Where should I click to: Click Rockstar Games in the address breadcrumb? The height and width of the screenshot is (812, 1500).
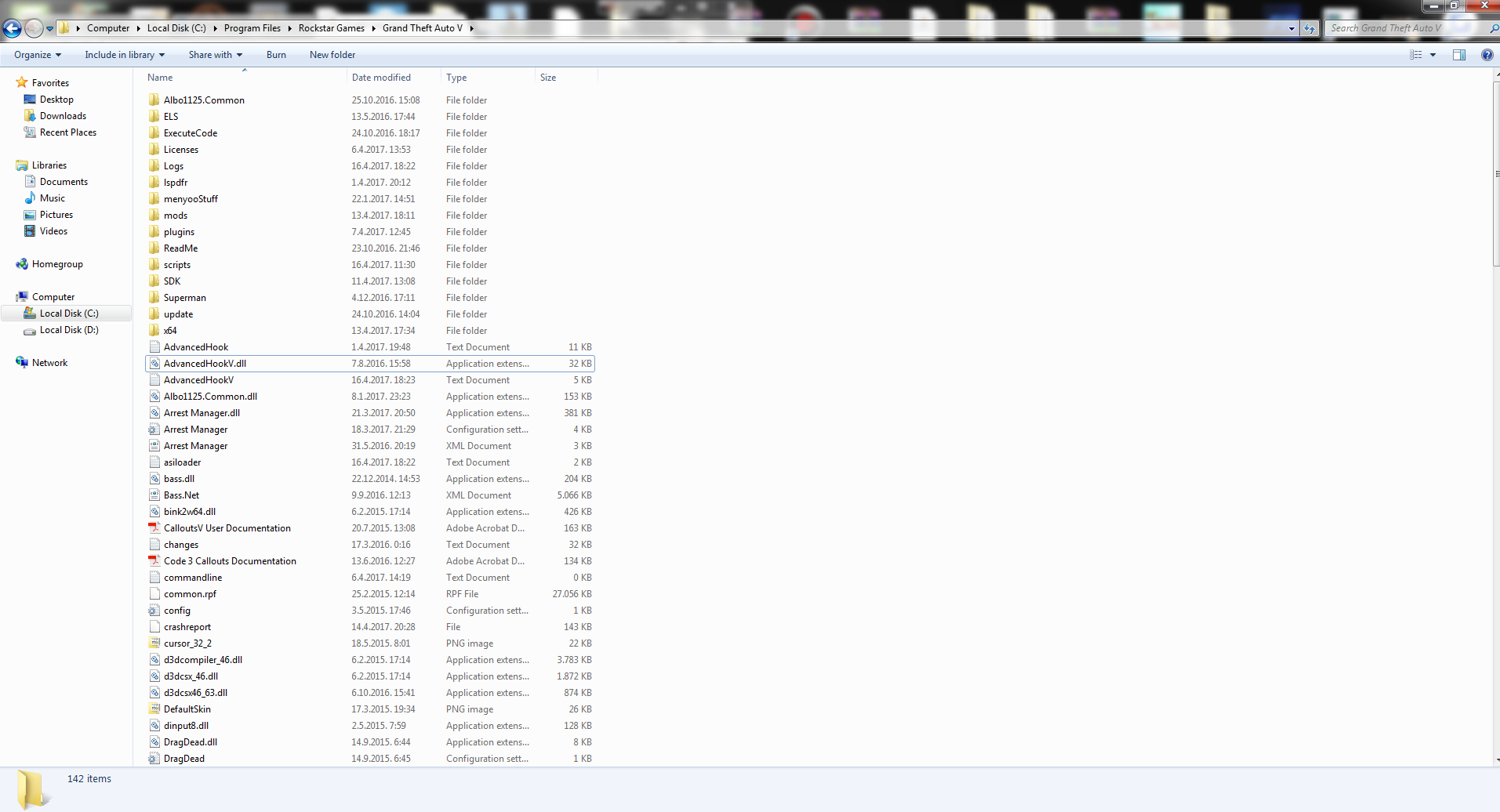coord(332,28)
